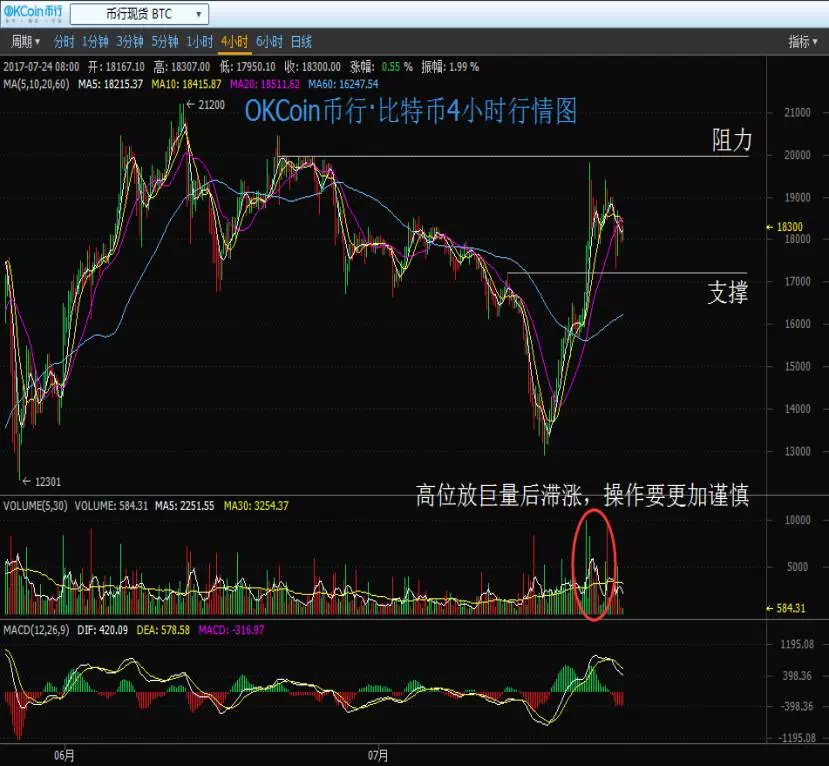Viewport: 829px width, 766px height.
Task: Switch to the 日线 daily chart
Action: click(301, 42)
